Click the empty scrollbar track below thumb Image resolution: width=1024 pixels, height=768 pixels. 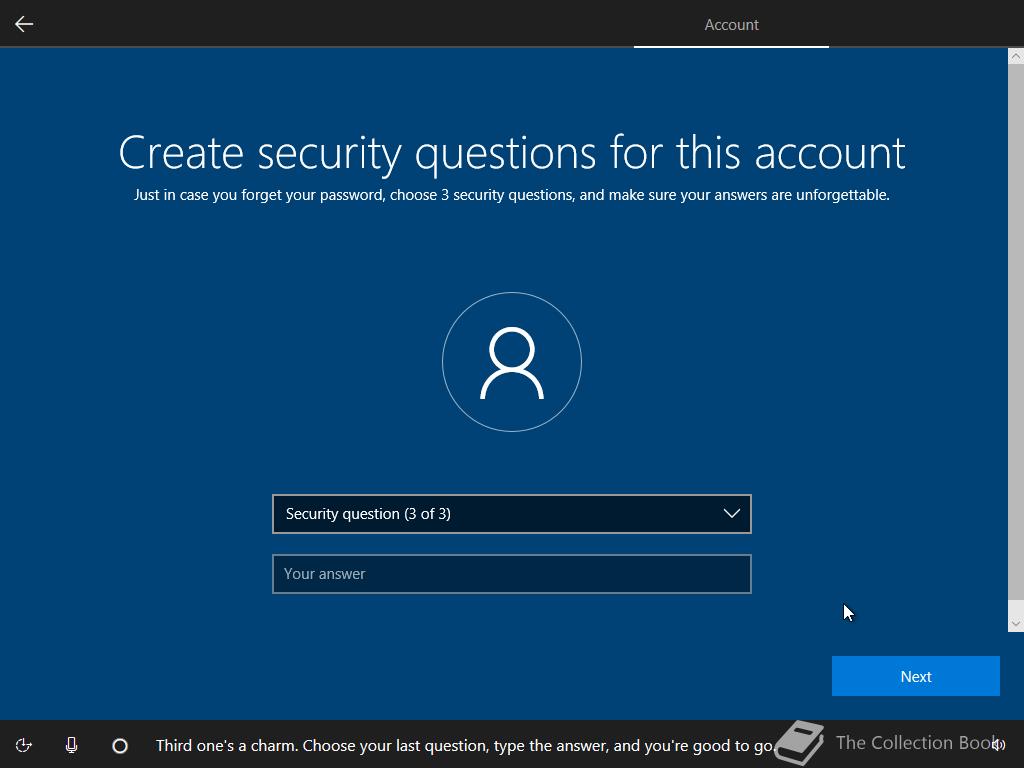pyautogui.click(x=1016, y=609)
